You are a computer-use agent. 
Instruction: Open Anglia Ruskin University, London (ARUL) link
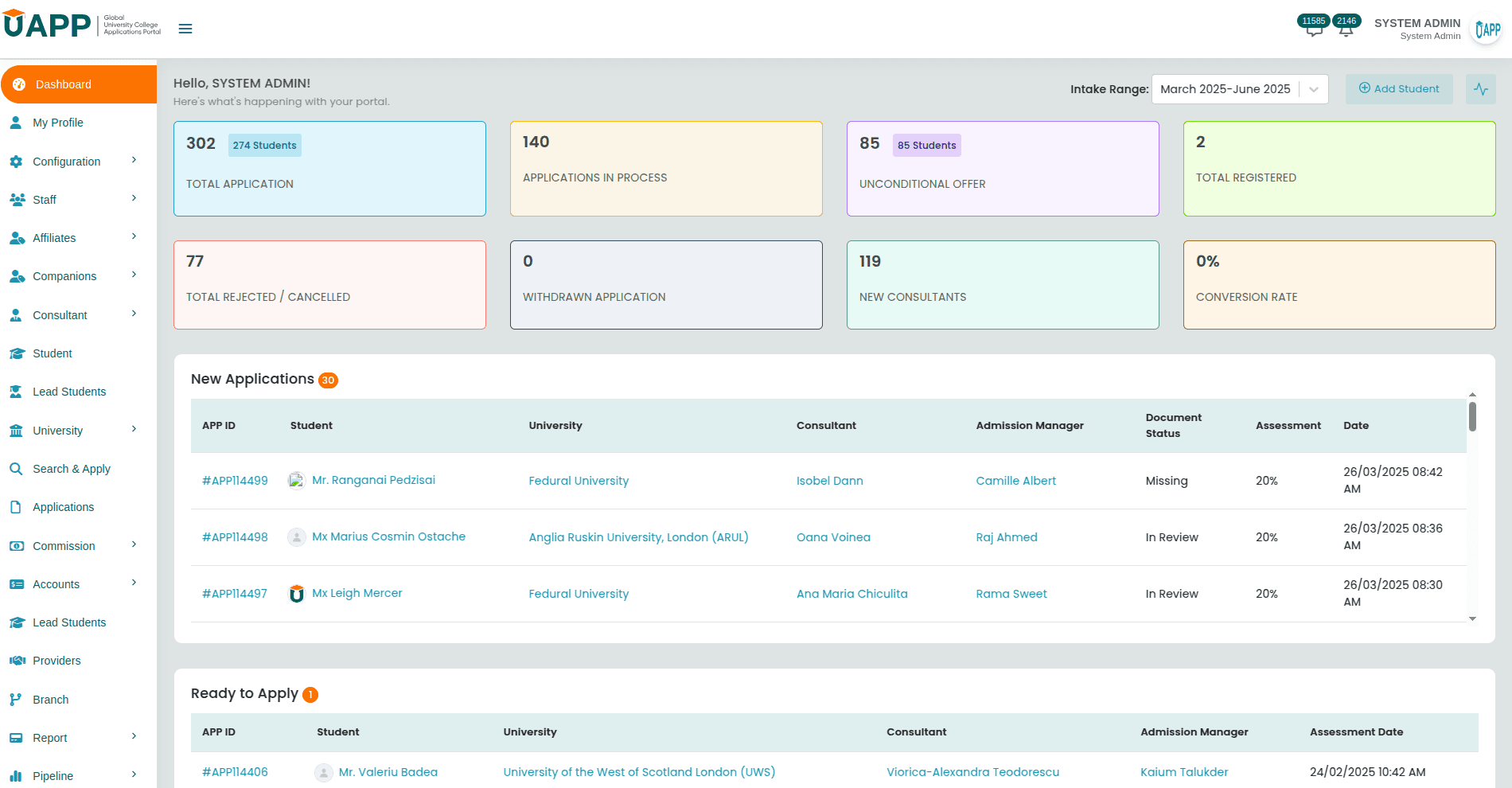638,537
